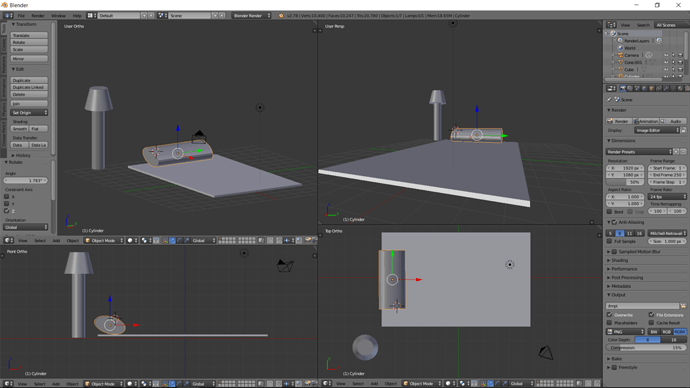Uncheck the Z constraint axis checkbox

[x=7, y=211]
